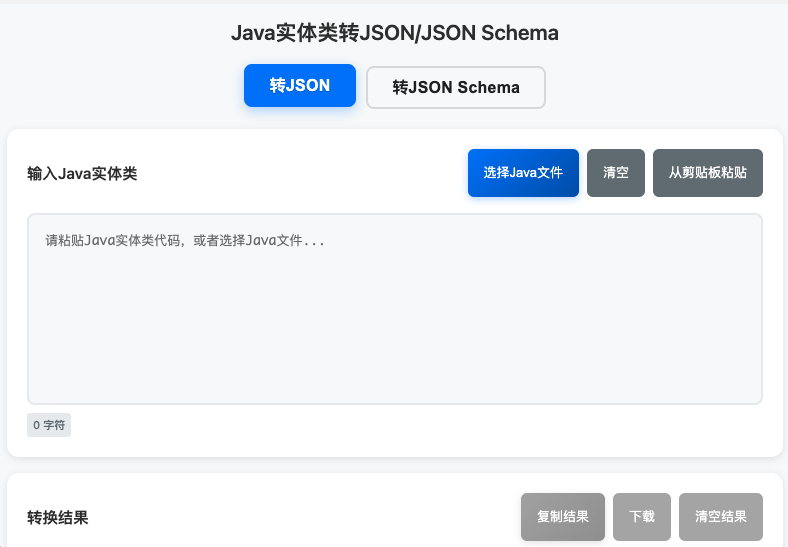This screenshot has height=547, width=788.
Task: Click the 选择Java文件 button
Action: [523, 173]
